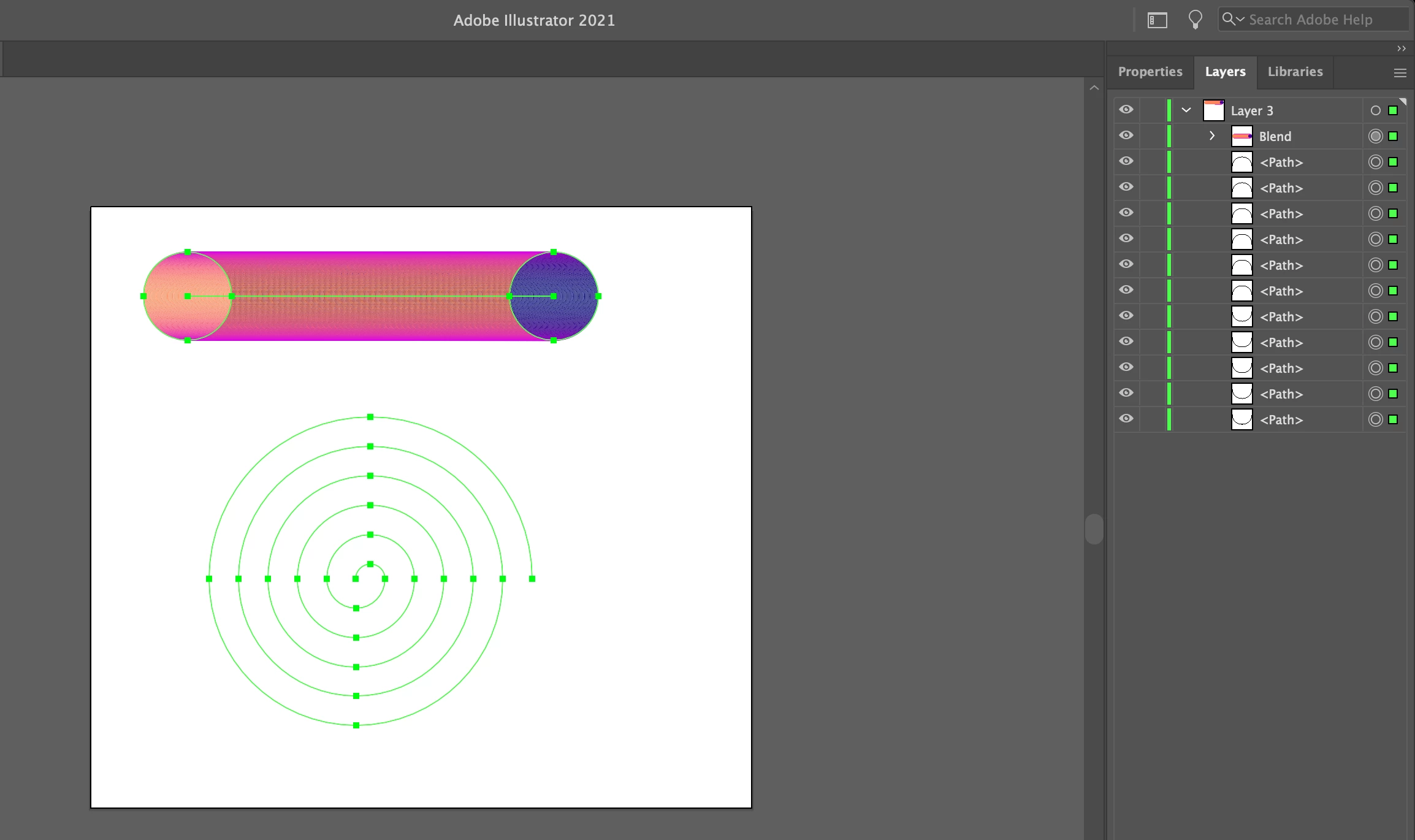Select the first Path item below Blend
The width and height of the screenshot is (1415, 840).
(x=1281, y=162)
